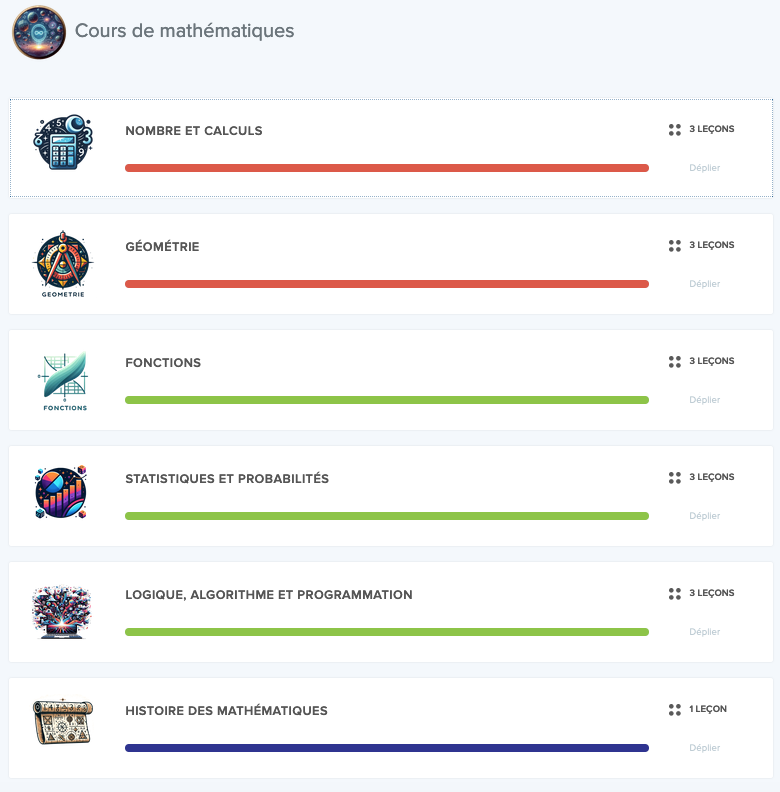Click the four-dot lessons icon in Géométrie row
The height and width of the screenshot is (792, 780).
pos(675,246)
